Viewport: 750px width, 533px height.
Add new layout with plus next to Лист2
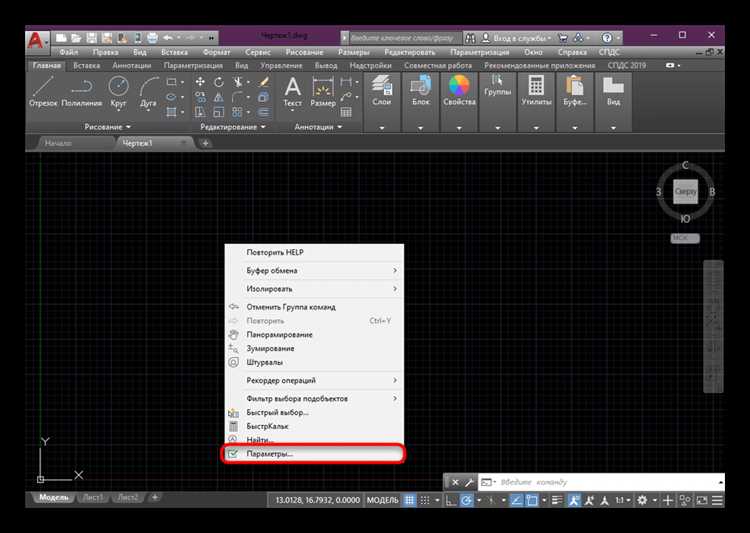coord(154,498)
